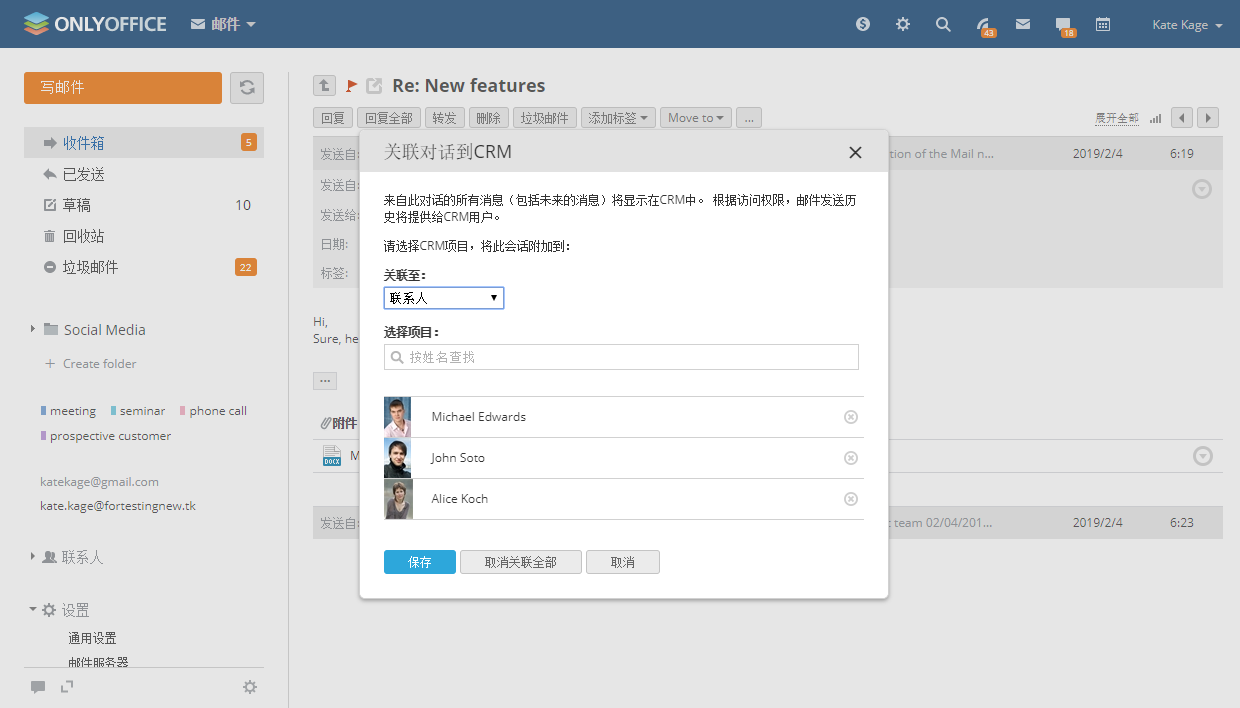Open the calendar icon in header
This screenshot has width=1240, height=708.
1103,24
